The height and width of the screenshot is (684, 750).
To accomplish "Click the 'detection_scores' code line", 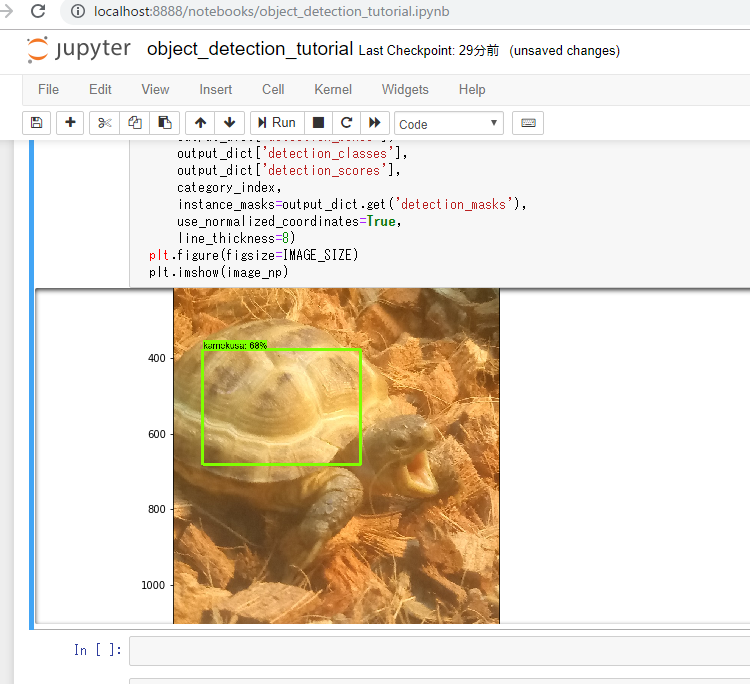I will 288,171.
